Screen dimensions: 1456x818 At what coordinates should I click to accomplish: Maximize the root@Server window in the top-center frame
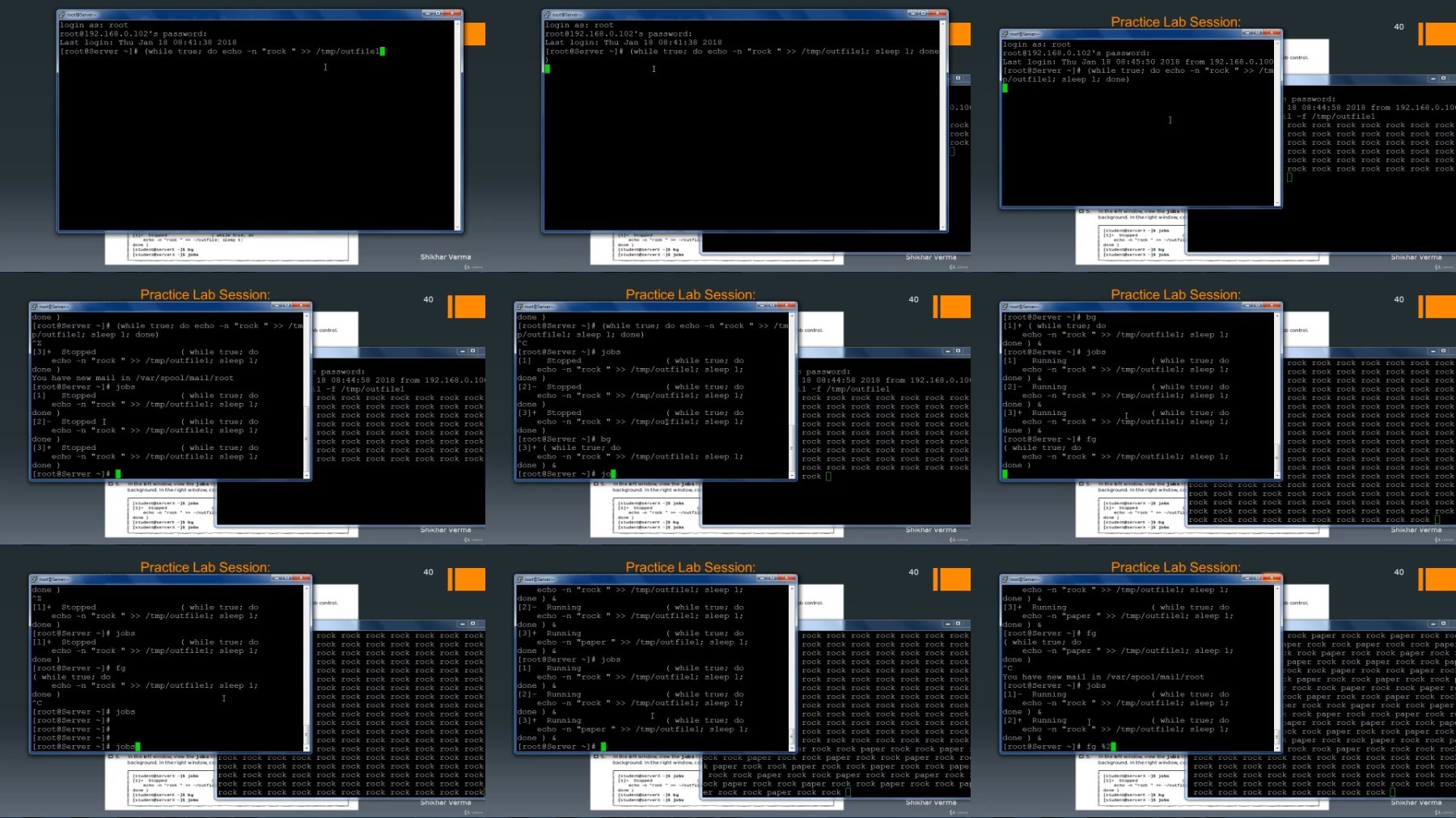tap(923, 14)
